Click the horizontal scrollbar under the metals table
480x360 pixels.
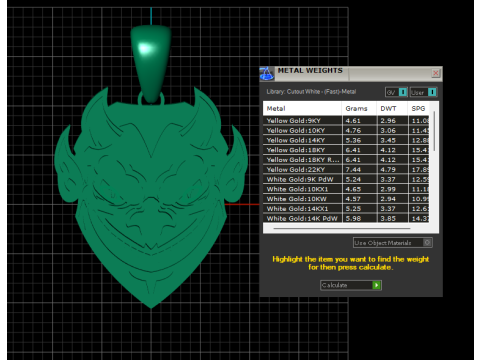[x=342, y=229]
